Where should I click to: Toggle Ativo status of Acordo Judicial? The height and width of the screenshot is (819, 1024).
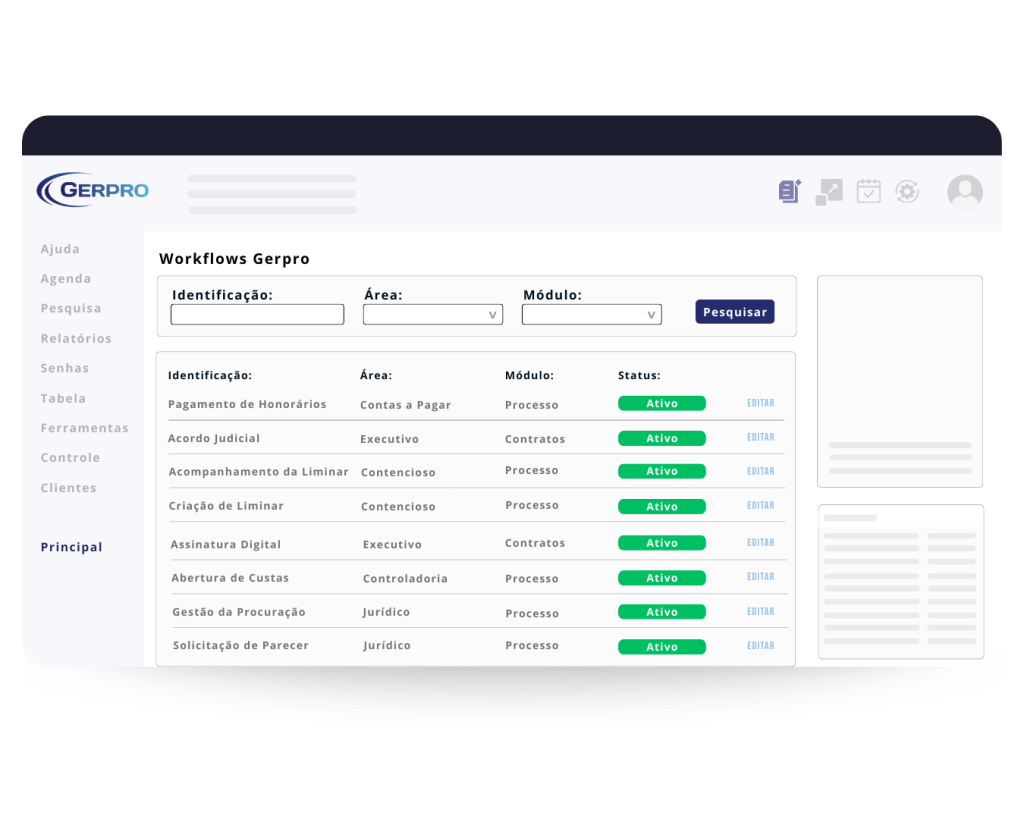(661, 438)
